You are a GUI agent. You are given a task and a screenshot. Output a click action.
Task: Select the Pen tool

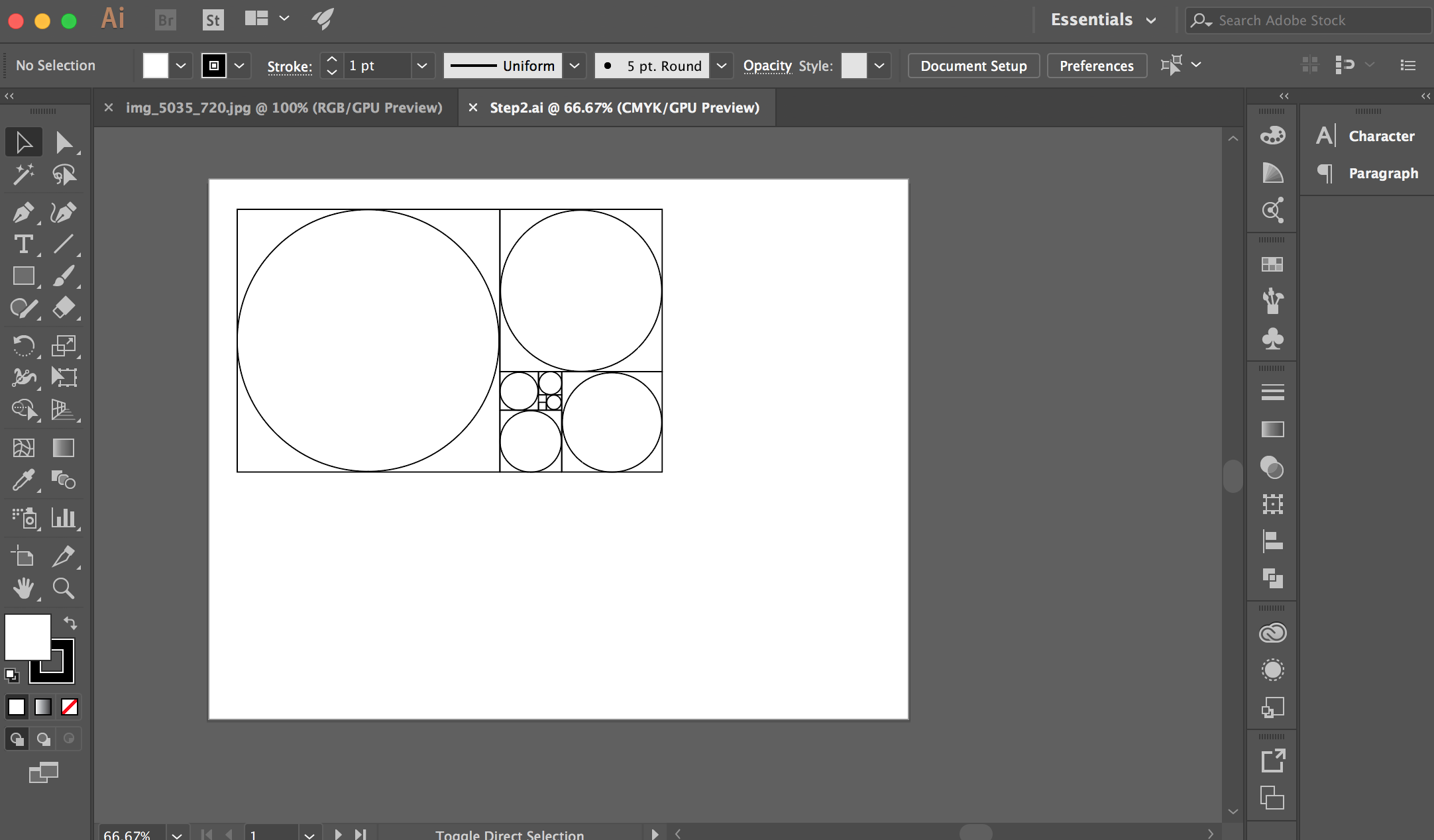(23, 213)
